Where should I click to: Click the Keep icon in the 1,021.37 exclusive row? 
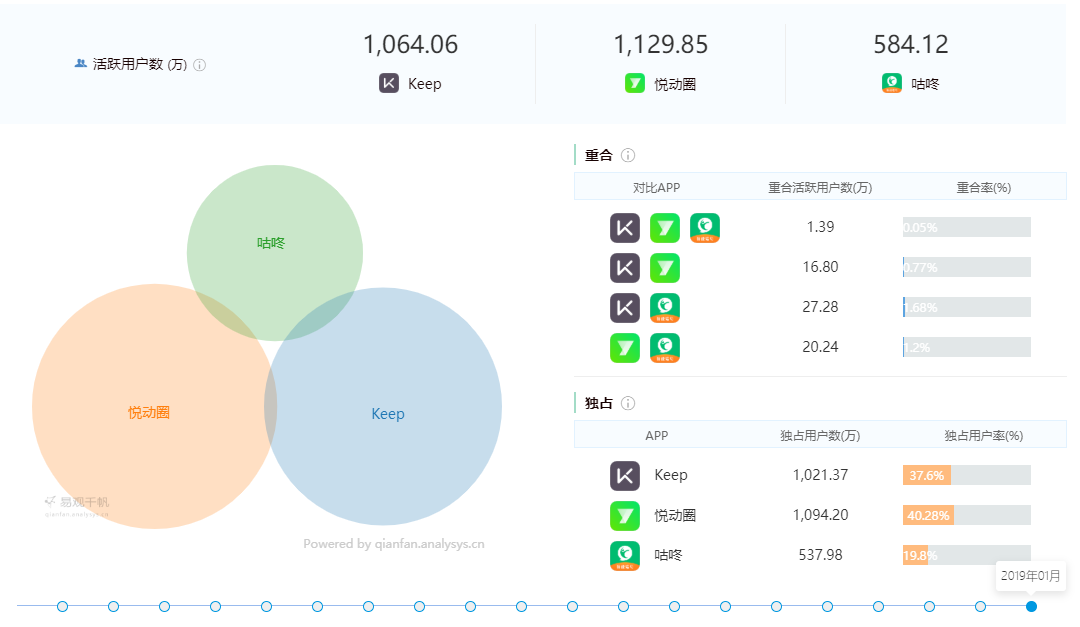[625, 476]
